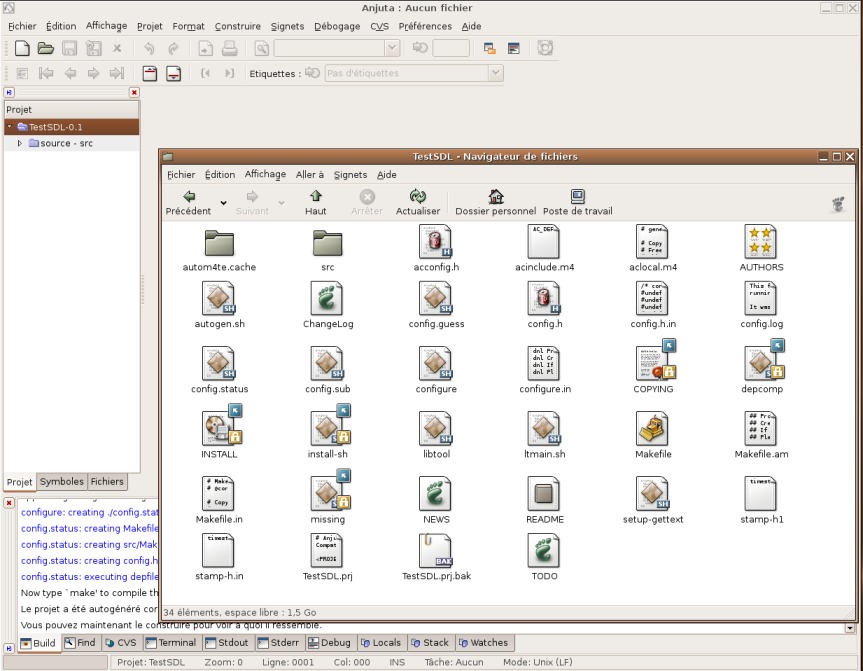Select the autogen.sh script icon
The width and height of the screenshot is (863, 671).
(219, 298)
